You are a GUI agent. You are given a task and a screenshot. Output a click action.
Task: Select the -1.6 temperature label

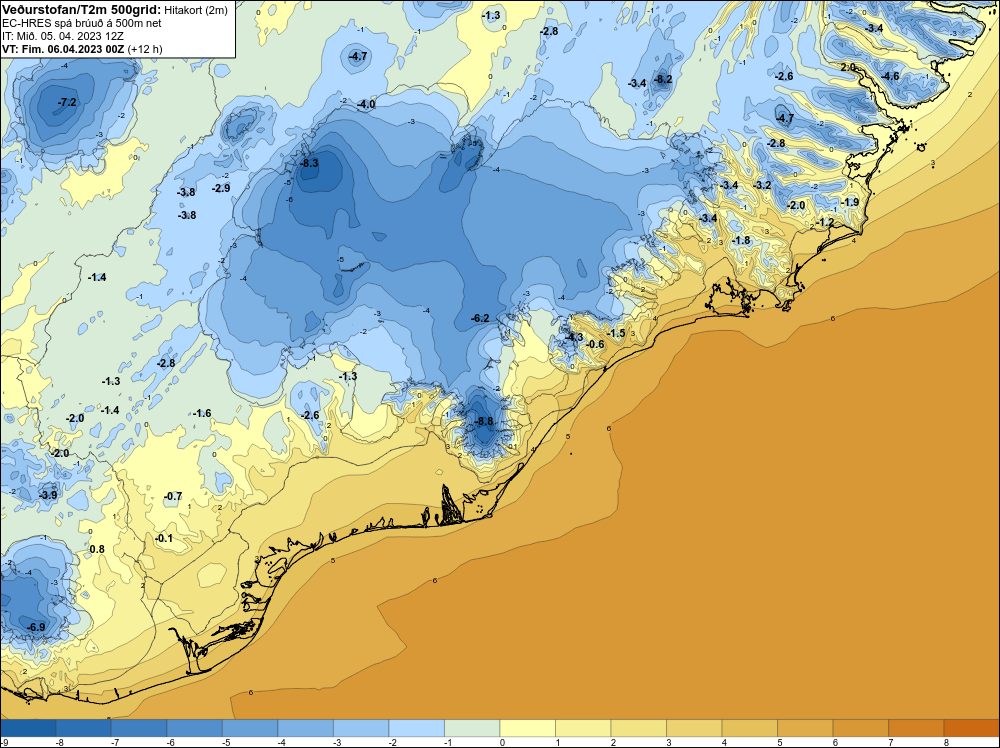202,413
